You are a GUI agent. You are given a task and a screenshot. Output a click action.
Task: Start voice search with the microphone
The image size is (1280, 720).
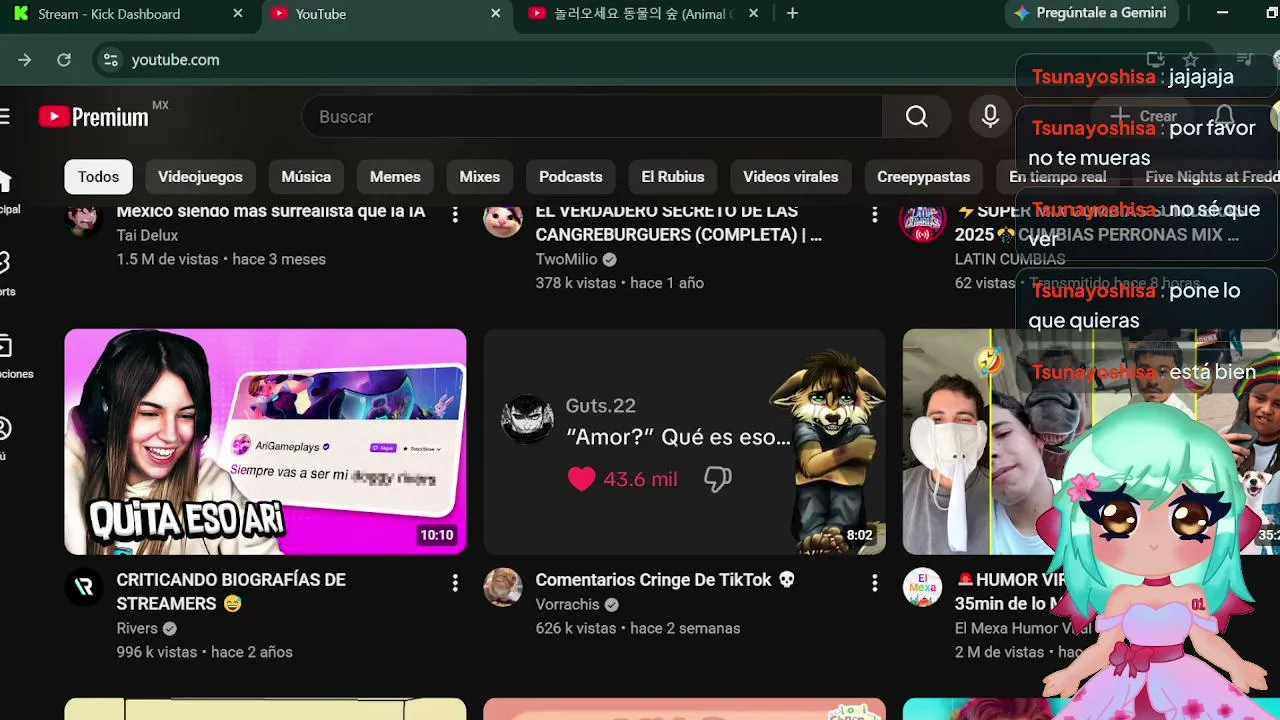[990, 117]
